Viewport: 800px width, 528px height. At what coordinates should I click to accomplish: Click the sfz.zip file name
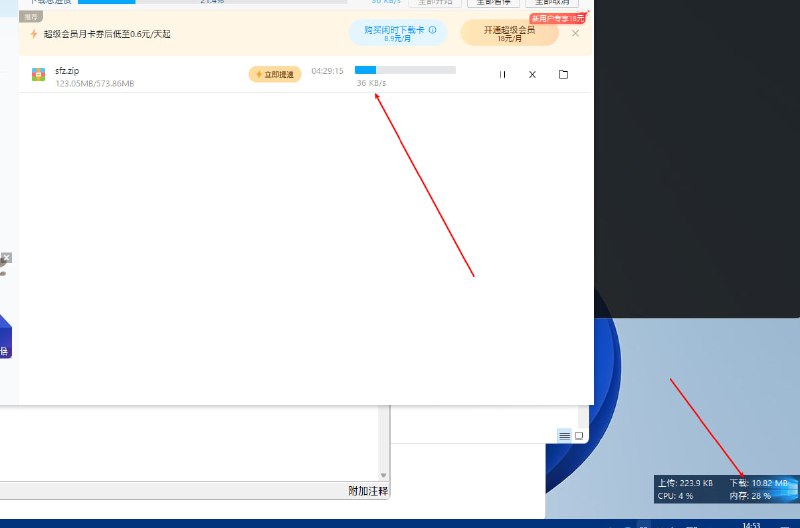67,71
